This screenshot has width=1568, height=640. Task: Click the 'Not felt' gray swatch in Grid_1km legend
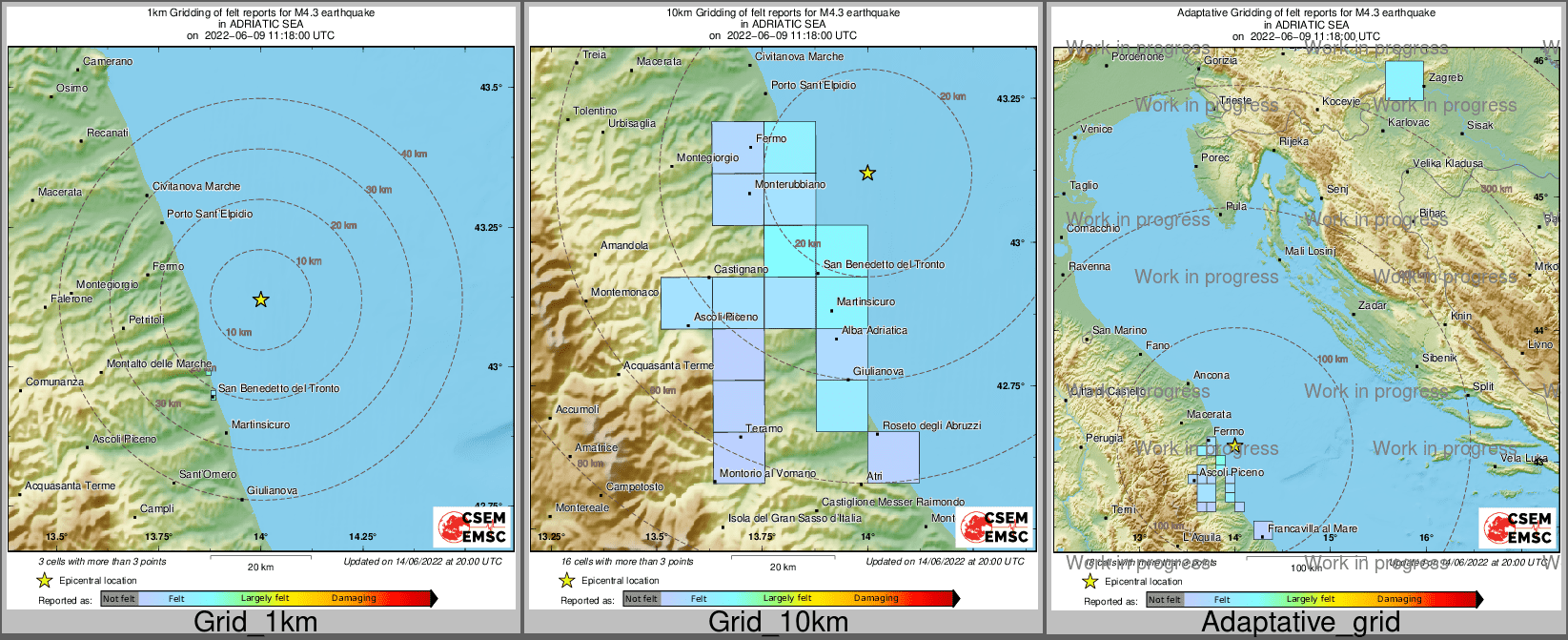(x=119, y=598)
